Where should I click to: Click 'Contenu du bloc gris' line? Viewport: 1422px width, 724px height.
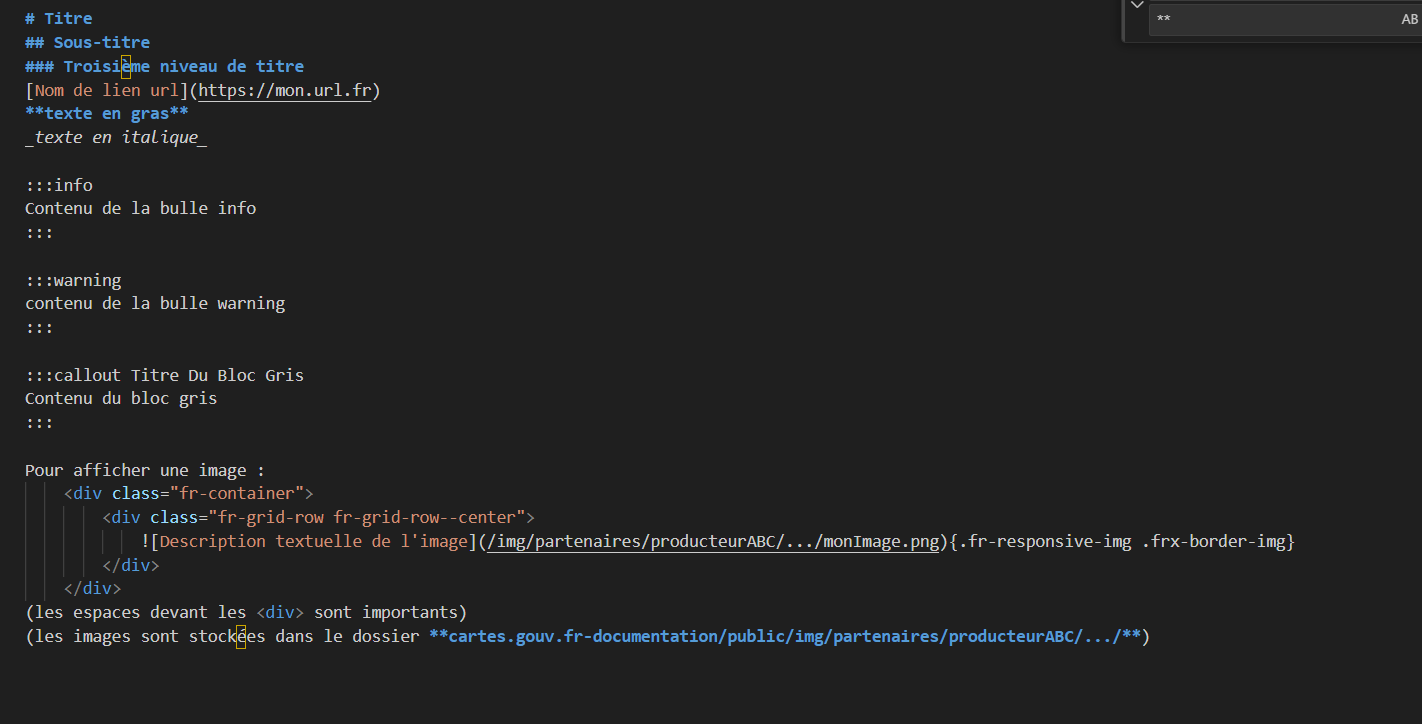121,399
